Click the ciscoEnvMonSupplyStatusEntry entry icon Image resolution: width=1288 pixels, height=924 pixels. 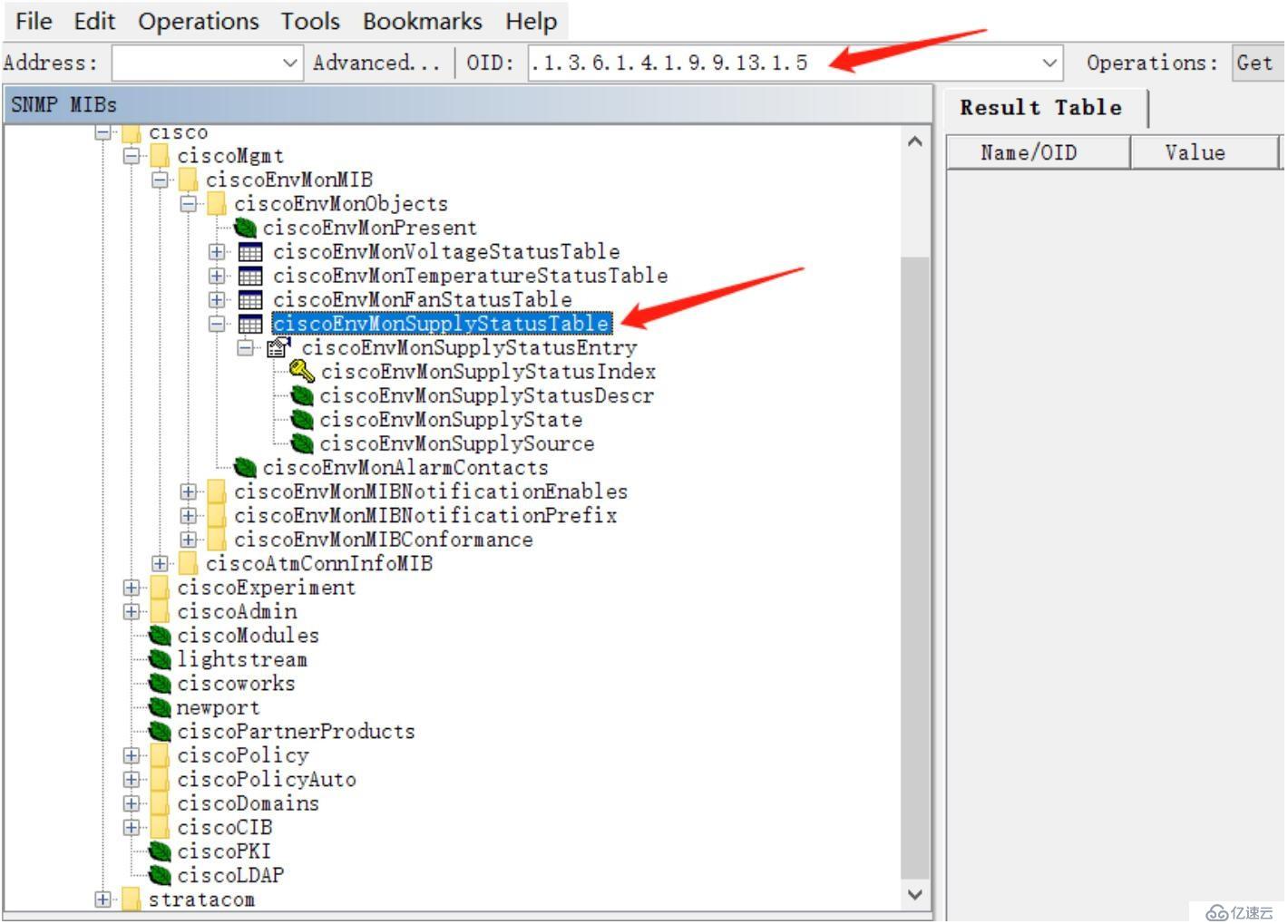[x=279, y=347]
